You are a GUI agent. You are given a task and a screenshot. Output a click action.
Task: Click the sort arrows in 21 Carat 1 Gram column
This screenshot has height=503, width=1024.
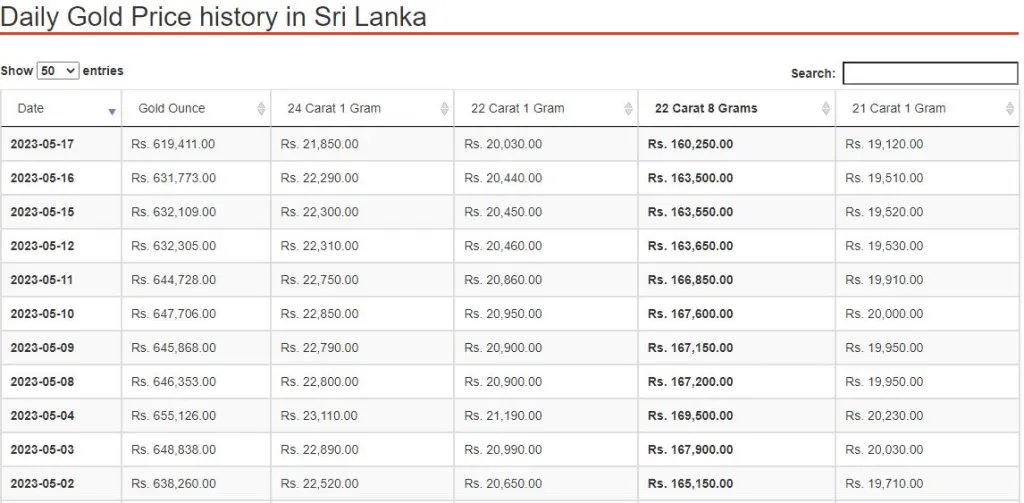[x=1010, y=109]
